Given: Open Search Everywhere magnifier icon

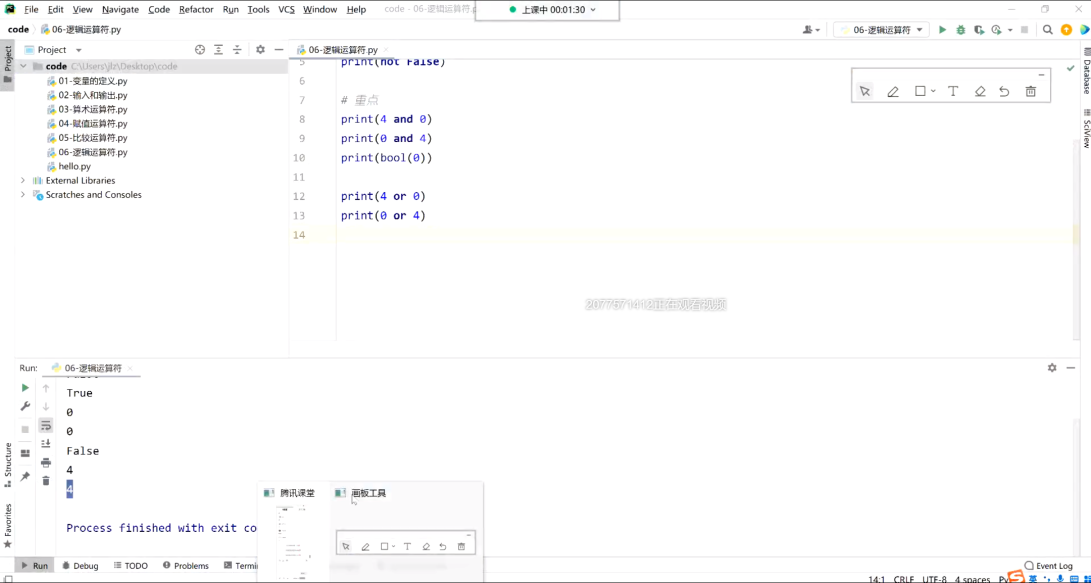Looking at the screenshot, I should [1048, 30].
